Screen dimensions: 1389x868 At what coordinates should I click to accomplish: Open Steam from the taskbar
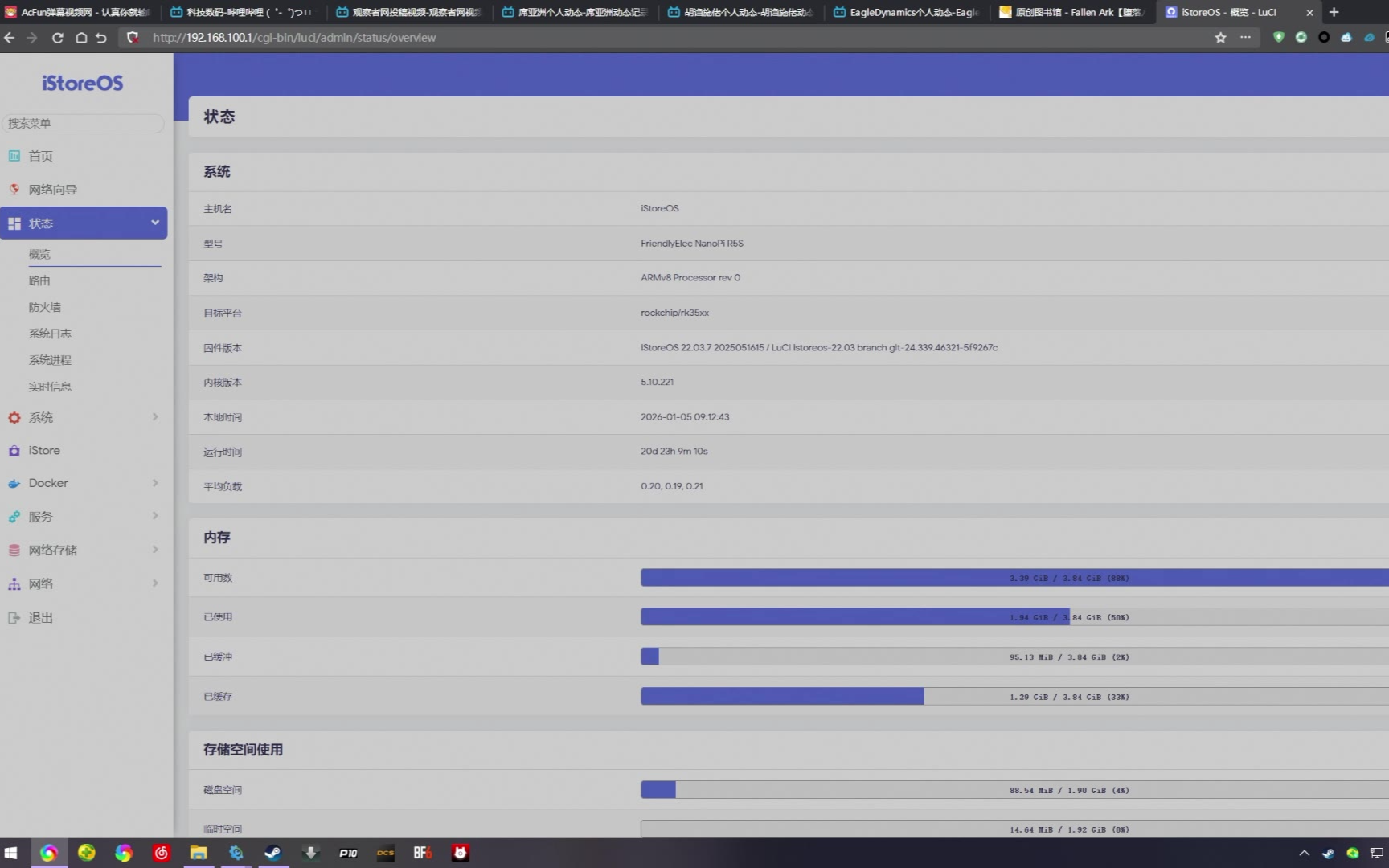273,853
